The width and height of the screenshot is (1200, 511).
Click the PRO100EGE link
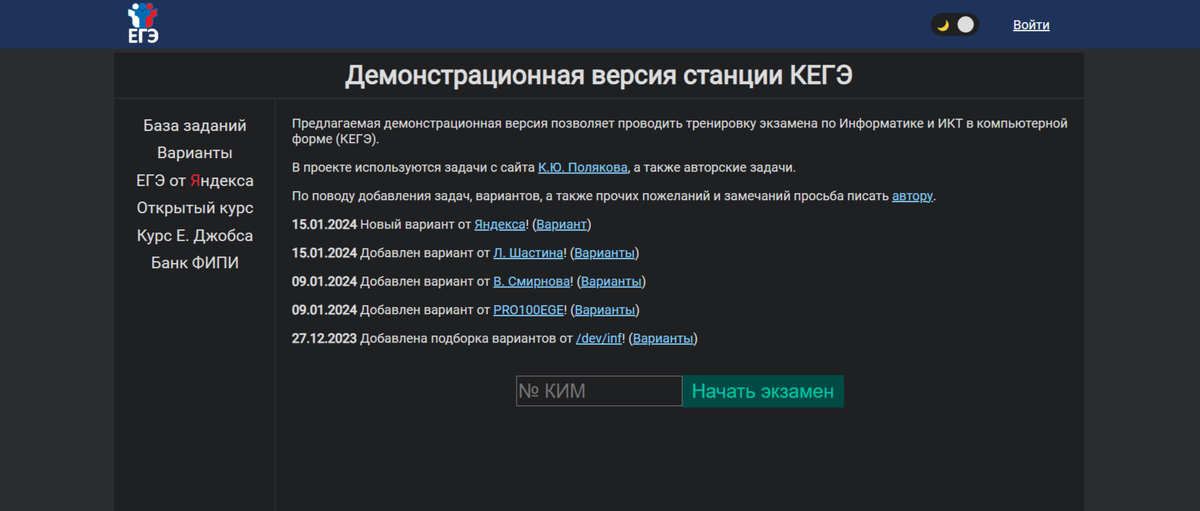point(530,310)
